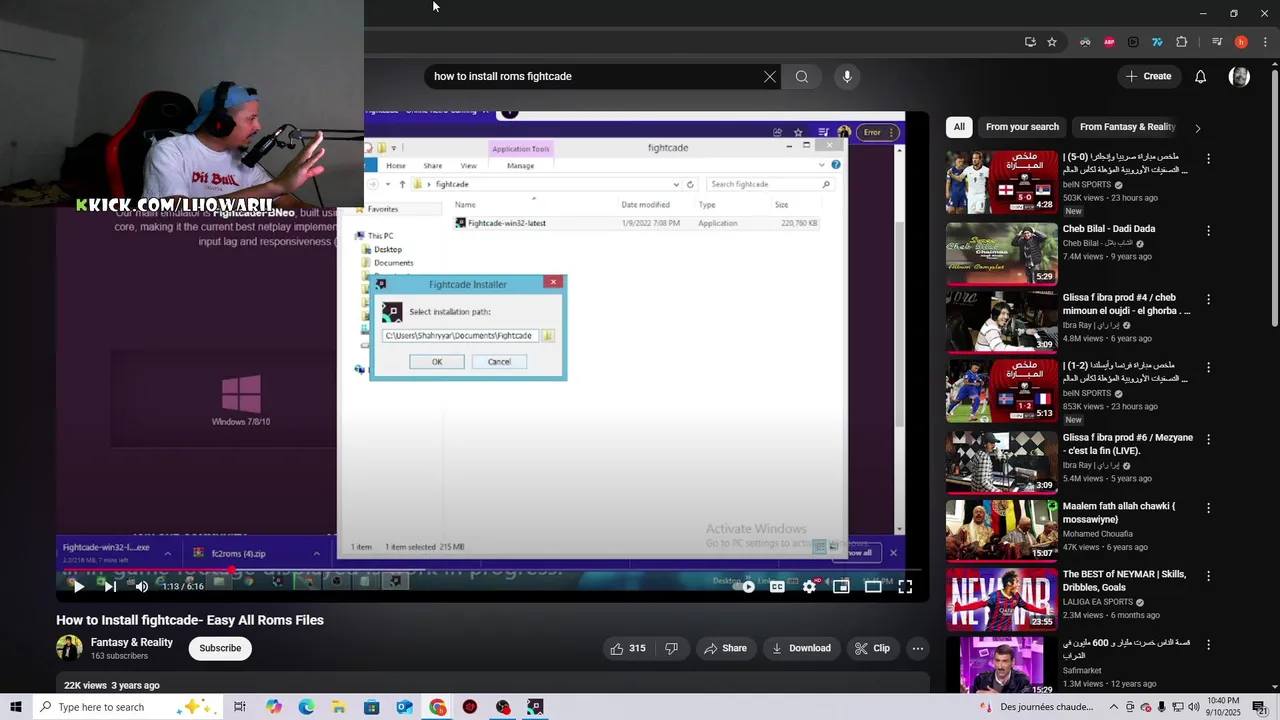Image resolution: width=1280 pixels, height=720 pixels.
Task: Click the install app icon in address bar
Action: [x=1030, y=42]
